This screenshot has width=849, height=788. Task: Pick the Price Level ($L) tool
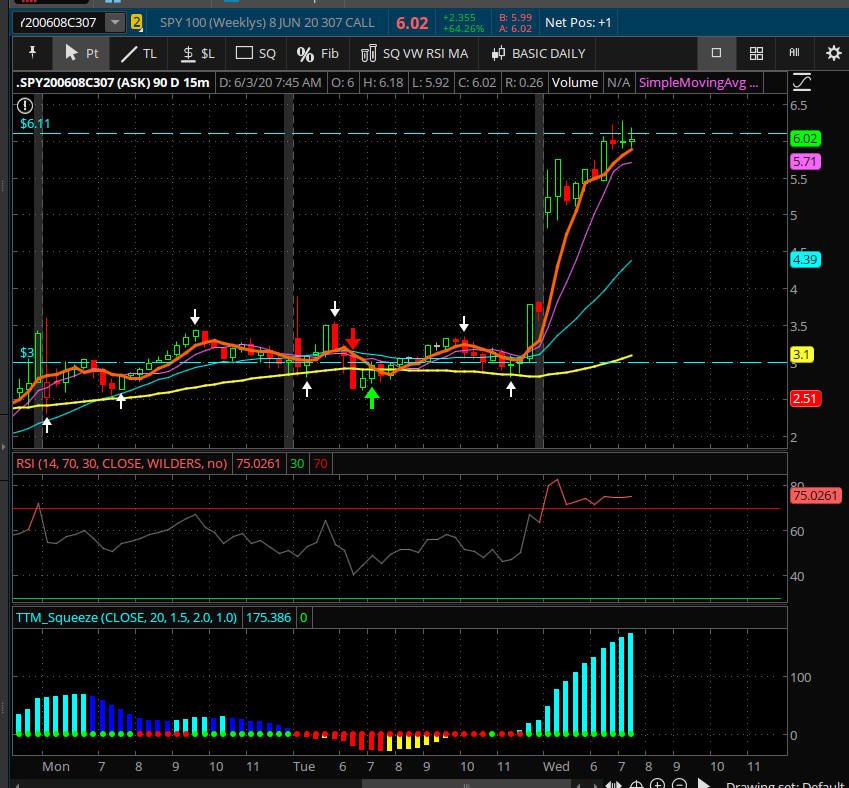(197, 53)
